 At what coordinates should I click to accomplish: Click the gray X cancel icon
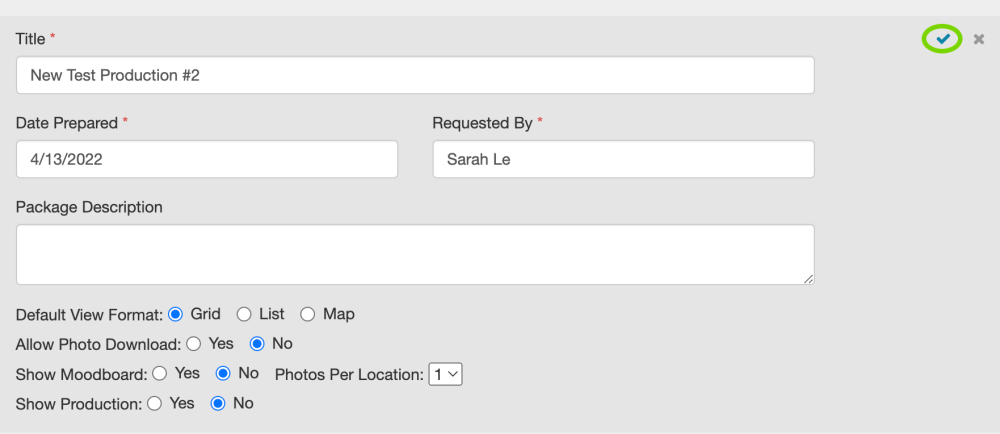979,39
